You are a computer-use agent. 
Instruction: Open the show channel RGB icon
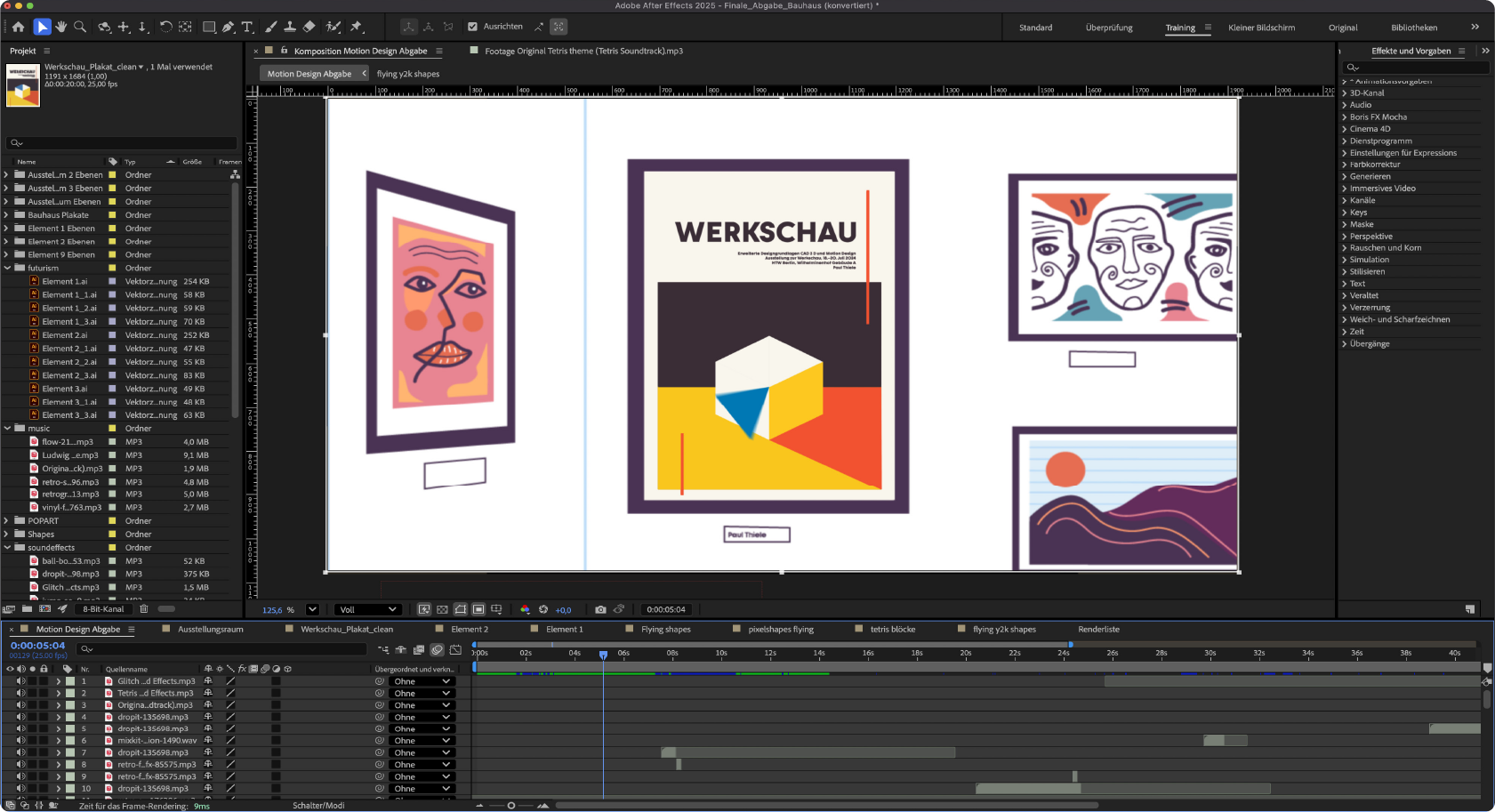(525, 609)
